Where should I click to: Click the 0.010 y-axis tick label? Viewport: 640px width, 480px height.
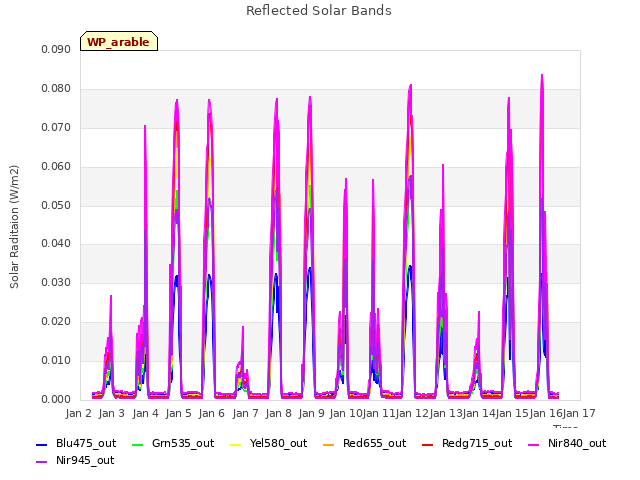point(56,360)
